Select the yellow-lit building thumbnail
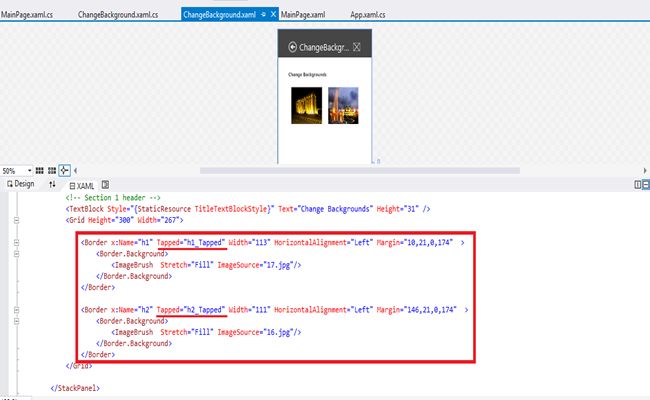Viewport: 650px width, 400px height. pyautogui.click(x=306, y=105)
